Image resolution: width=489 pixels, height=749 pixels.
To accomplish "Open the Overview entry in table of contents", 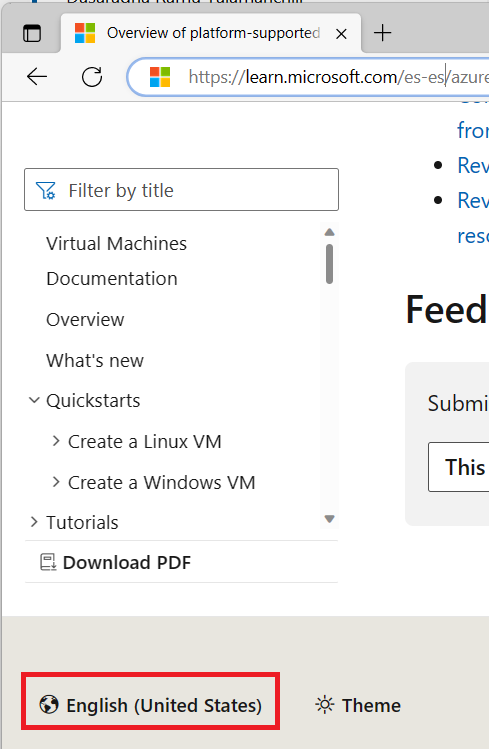I will (x=85, y=320).
